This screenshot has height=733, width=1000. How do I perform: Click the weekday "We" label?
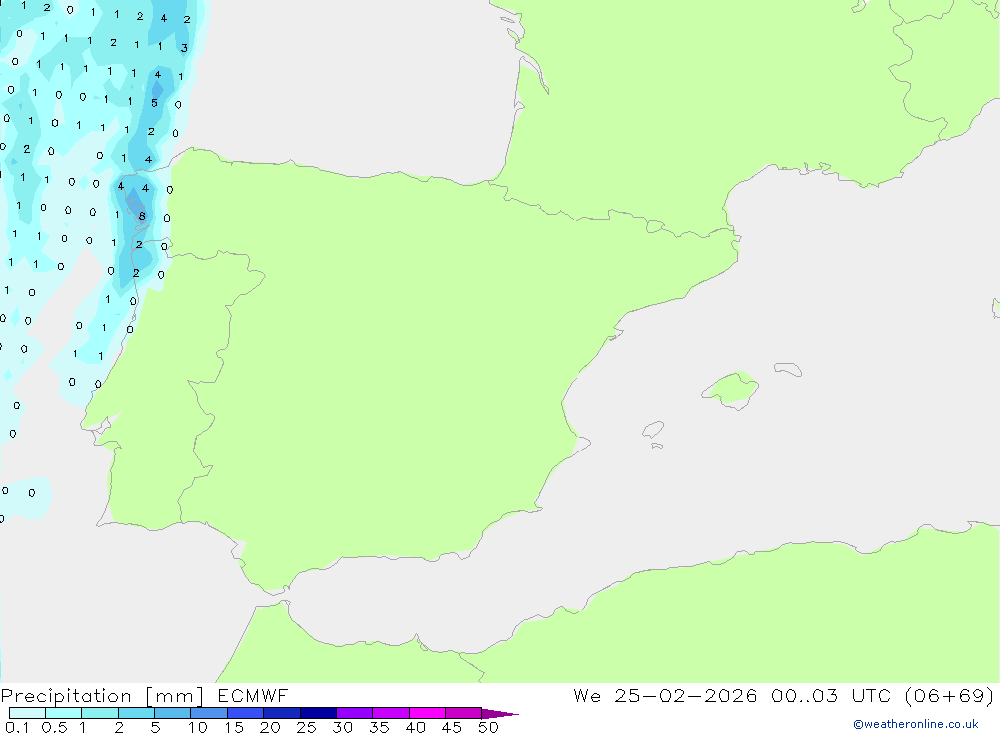pos(587,695)
